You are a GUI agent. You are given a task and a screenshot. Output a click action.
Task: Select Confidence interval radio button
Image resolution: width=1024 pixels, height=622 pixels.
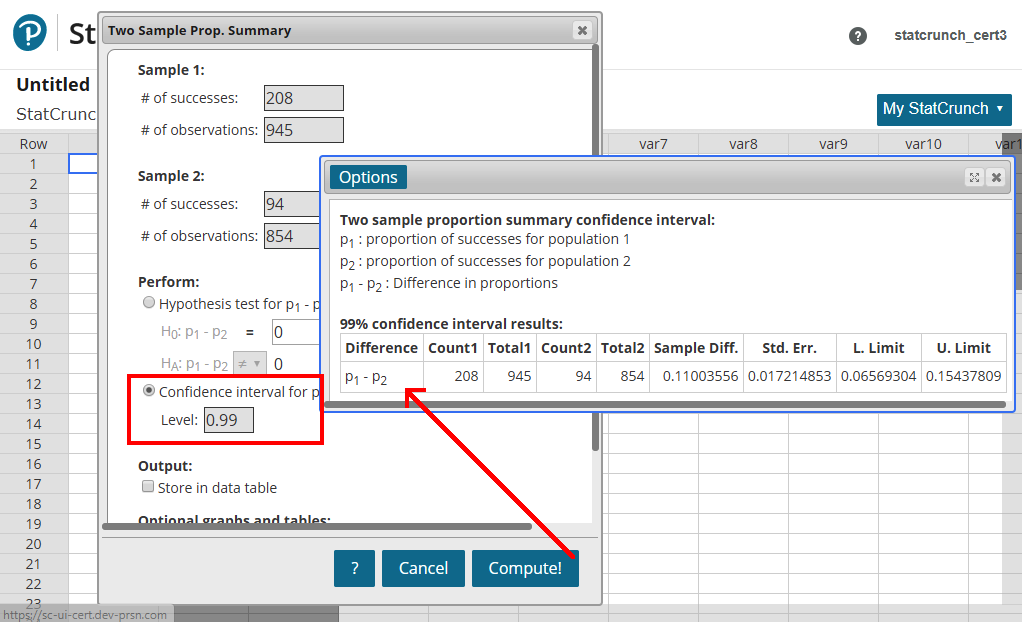coord(149,391)
